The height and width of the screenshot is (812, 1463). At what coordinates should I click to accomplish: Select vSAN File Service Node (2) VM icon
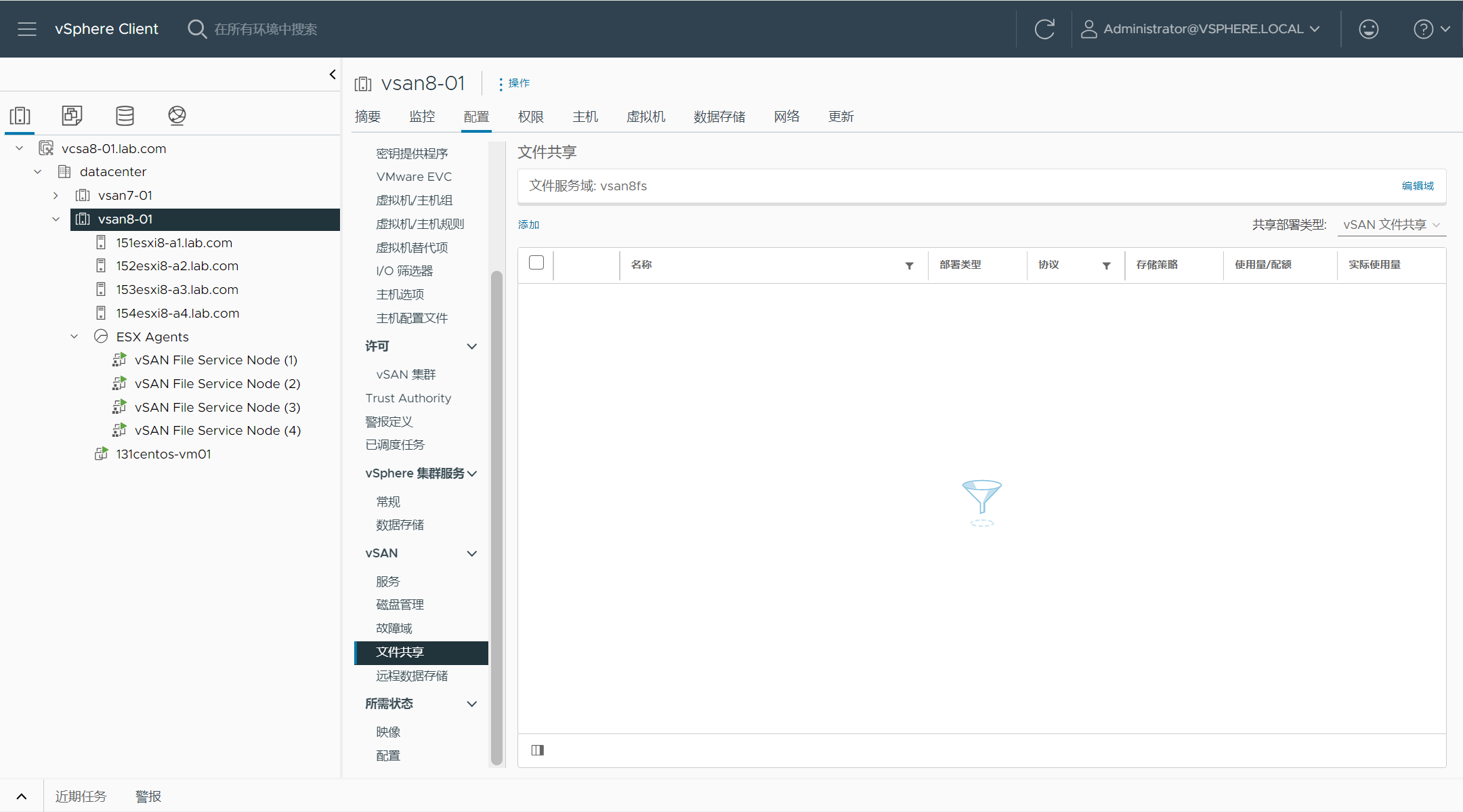pyautogui.click(x=119, y=383)
